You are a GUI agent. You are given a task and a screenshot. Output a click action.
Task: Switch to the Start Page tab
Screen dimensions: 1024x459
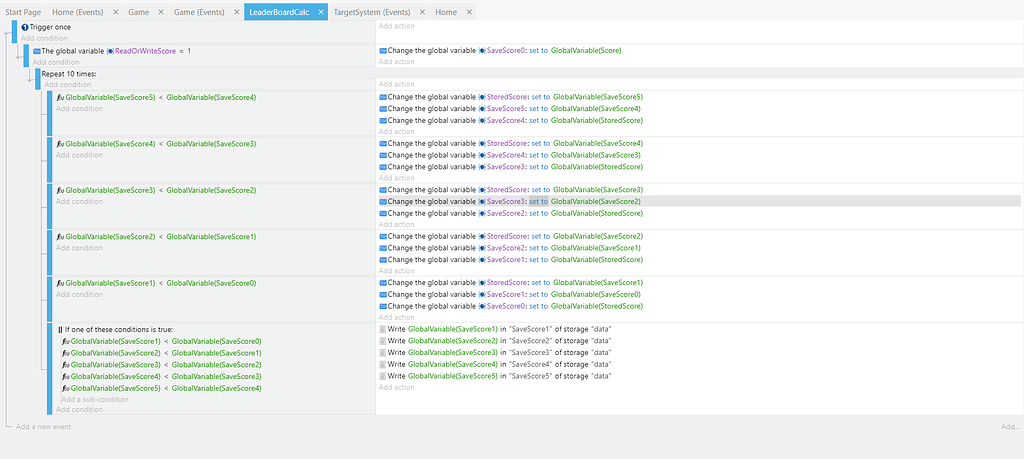[23, 12]
